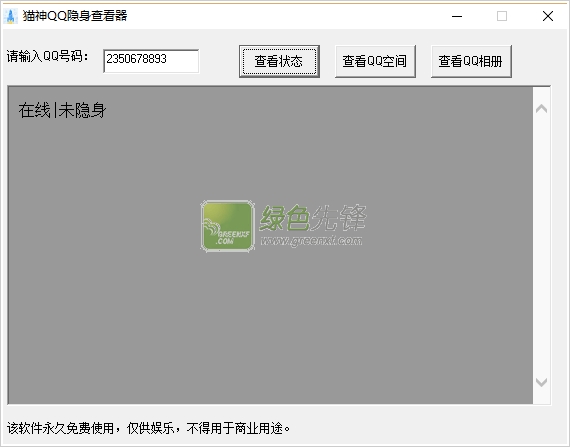Focus the QQ number input field
Viewport: 572px width, 448px height.
151,61
